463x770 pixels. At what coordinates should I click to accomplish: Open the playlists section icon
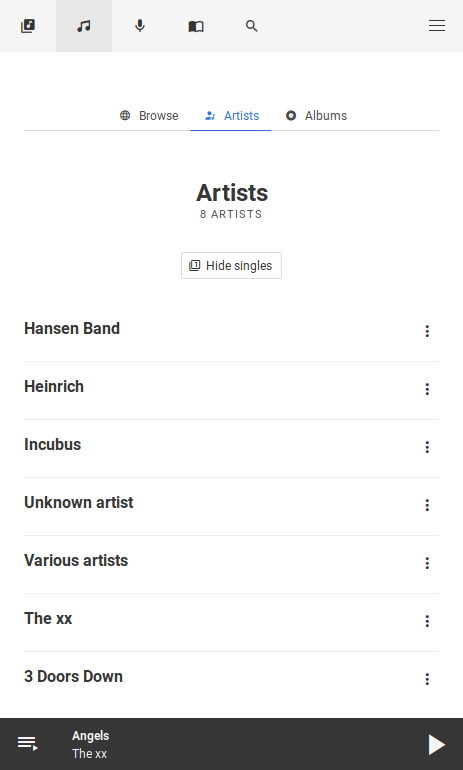pyautogui.click(x=28, y=26)
